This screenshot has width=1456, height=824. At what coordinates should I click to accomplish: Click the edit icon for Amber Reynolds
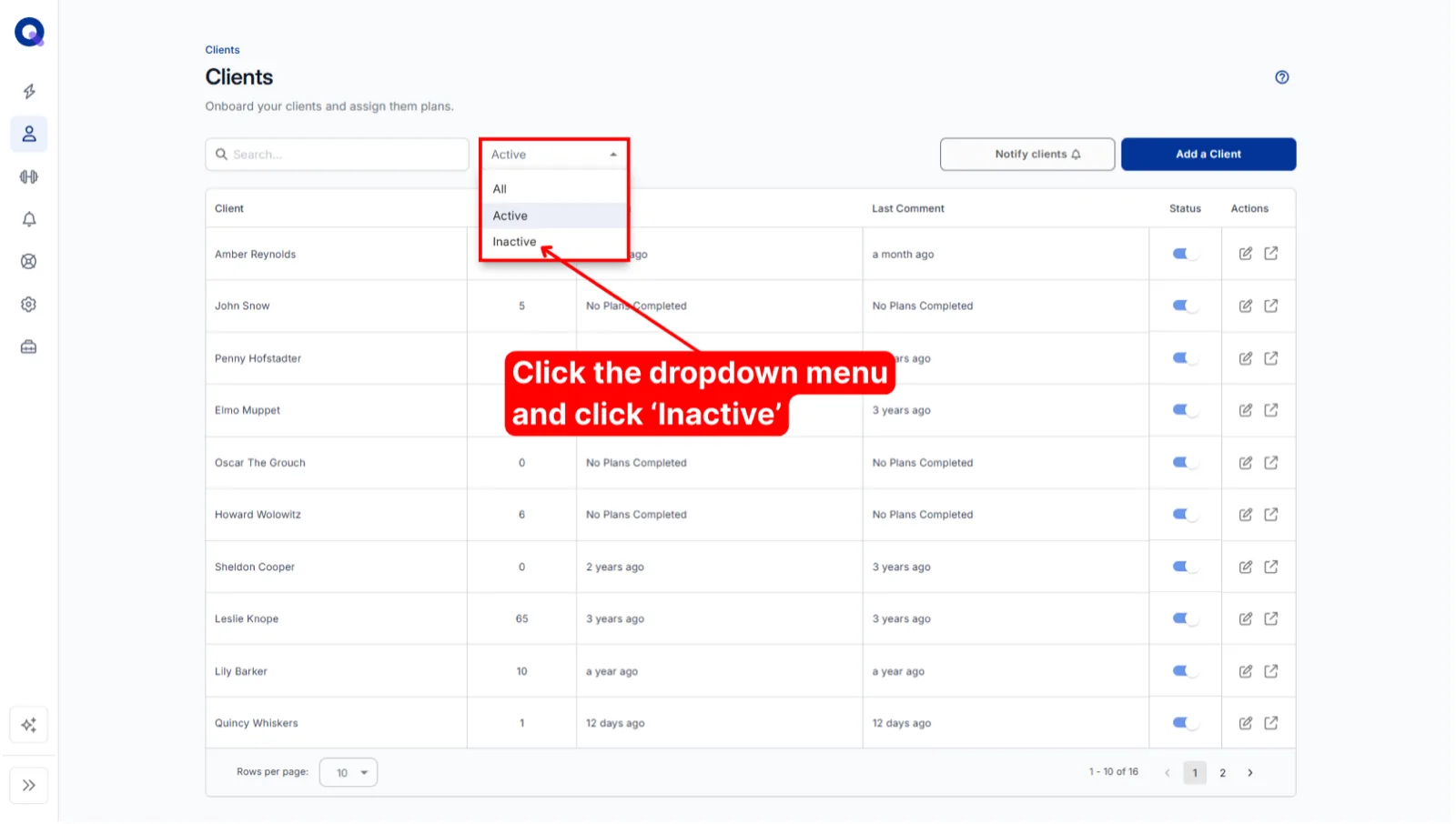[x=1245, y=254]
